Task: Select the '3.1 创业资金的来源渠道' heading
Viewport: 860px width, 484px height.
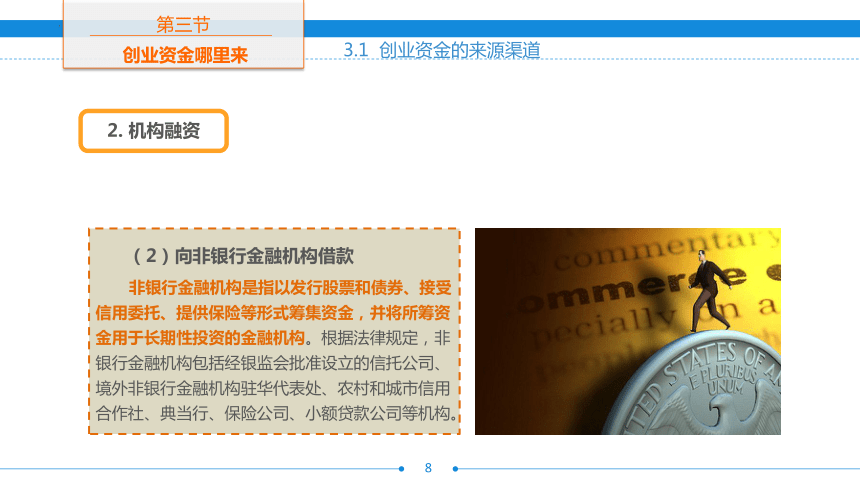Action: point(442,50)
